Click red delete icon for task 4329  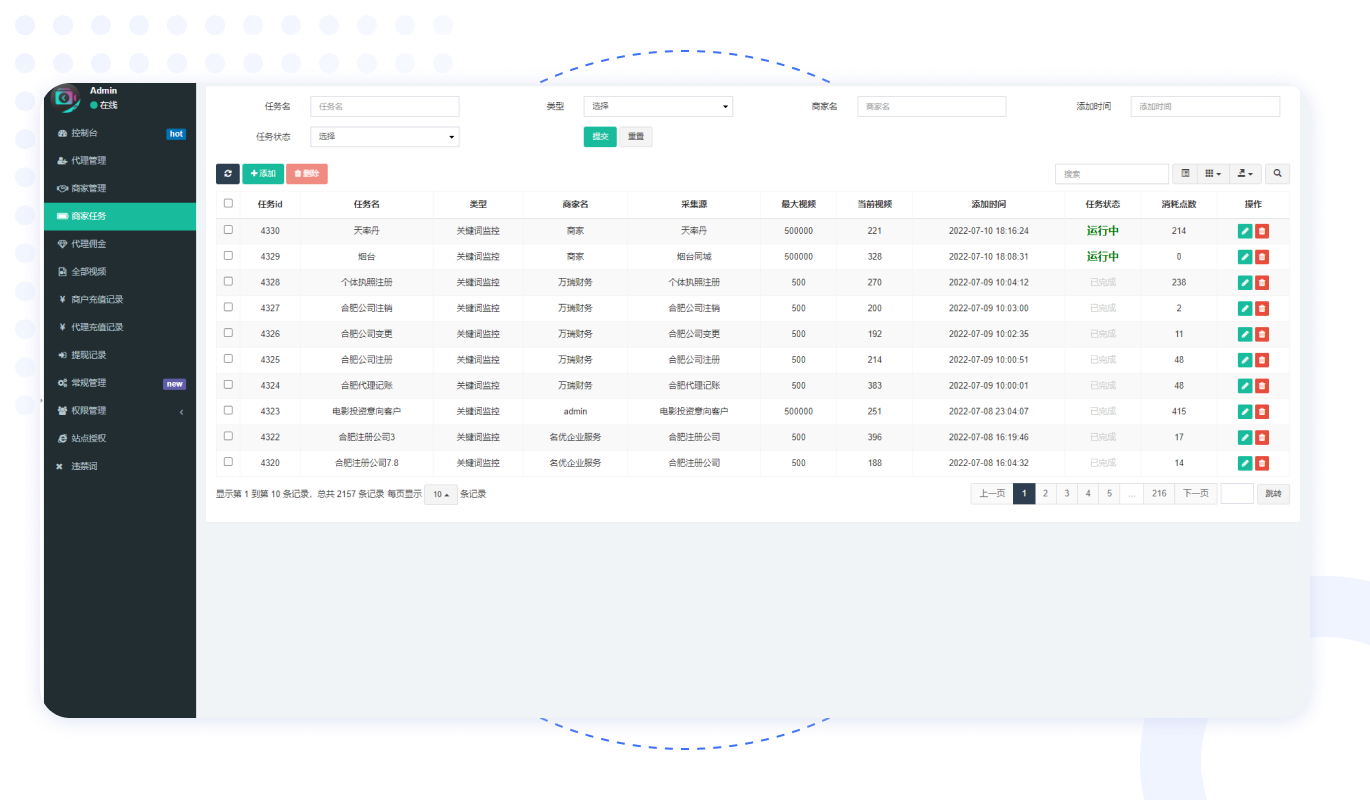(x=1262, y=257)
